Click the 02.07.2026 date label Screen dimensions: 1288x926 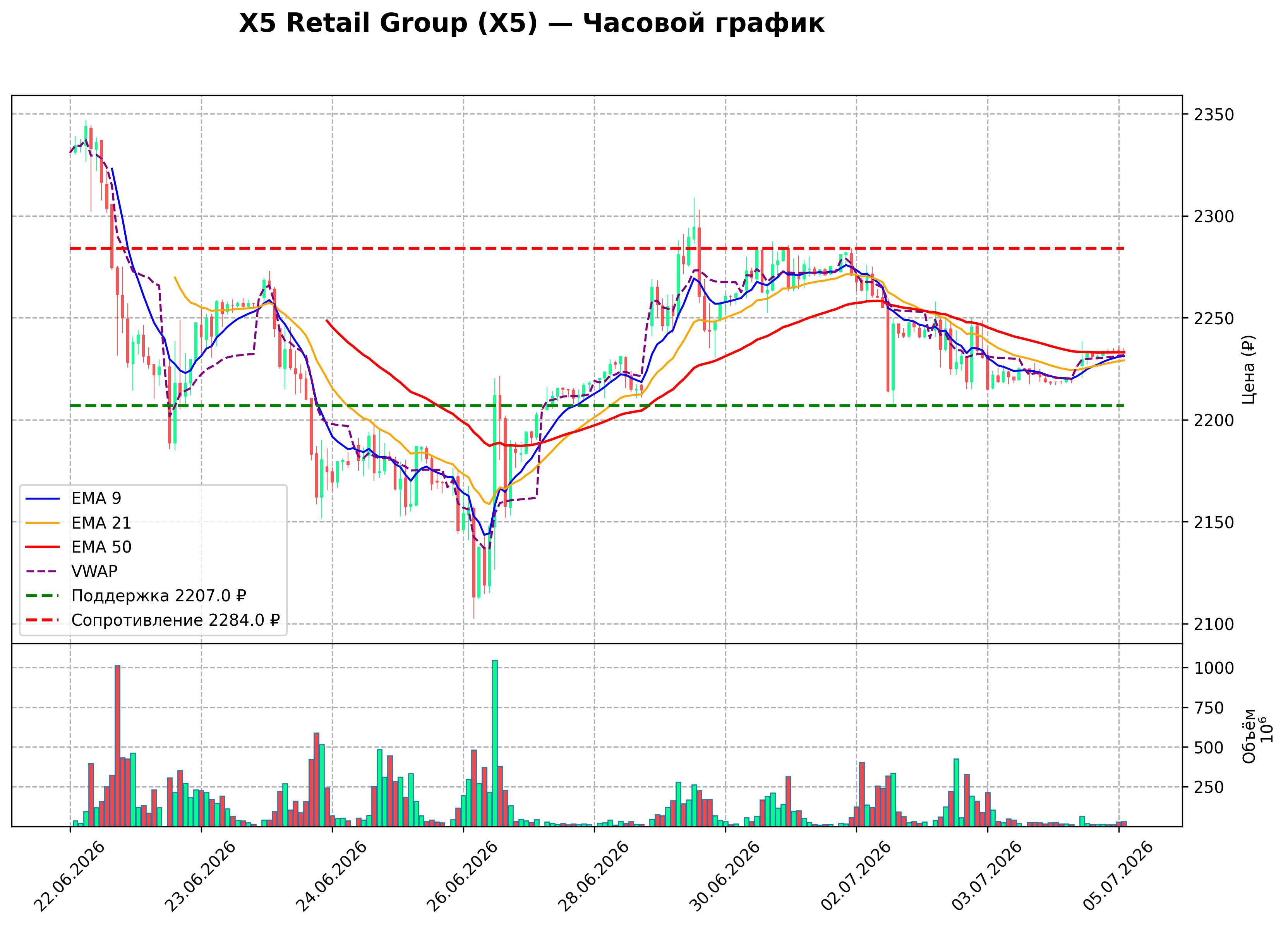point(856,877)
